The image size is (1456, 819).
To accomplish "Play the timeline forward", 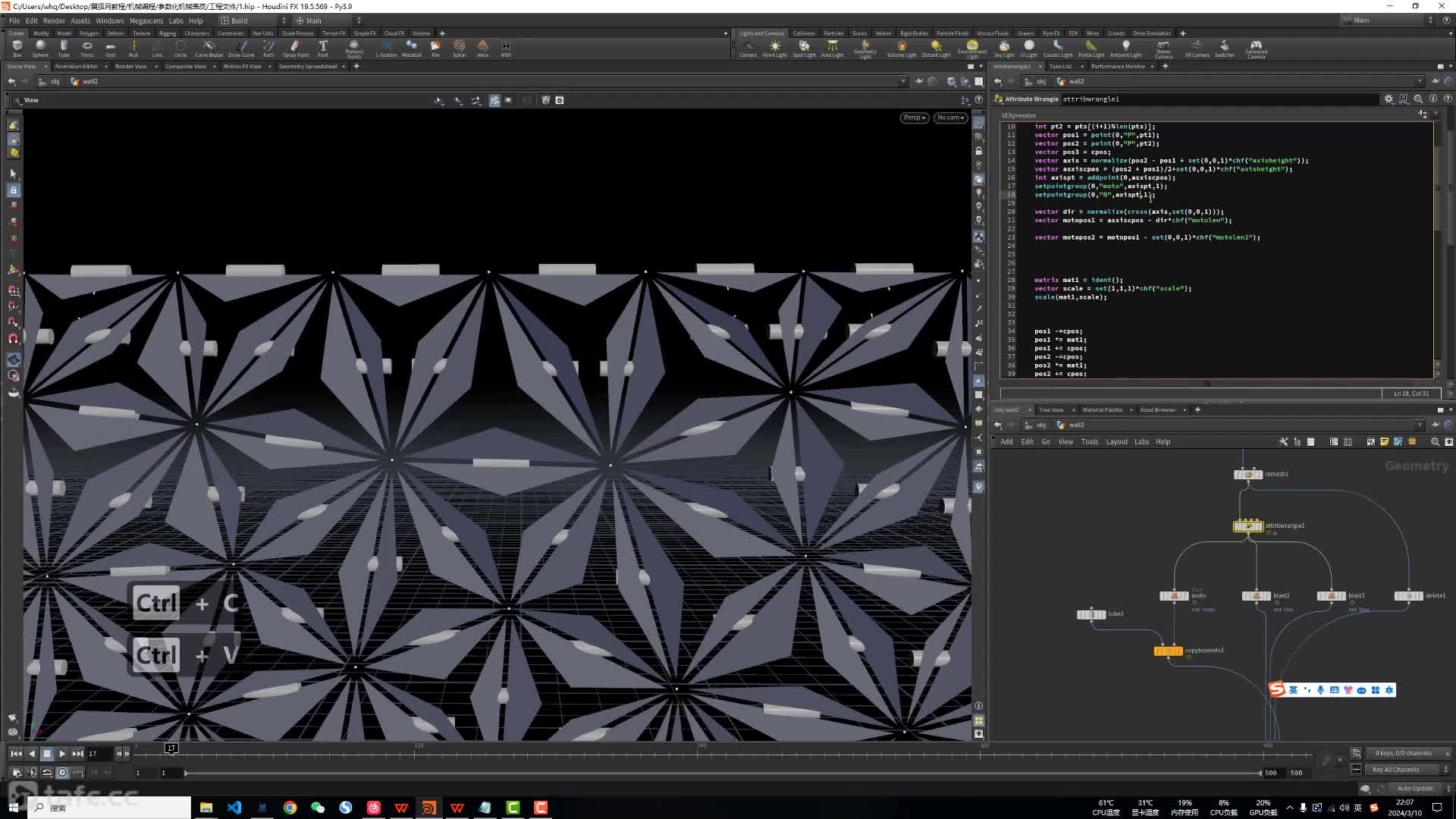I will click(62, 754).
